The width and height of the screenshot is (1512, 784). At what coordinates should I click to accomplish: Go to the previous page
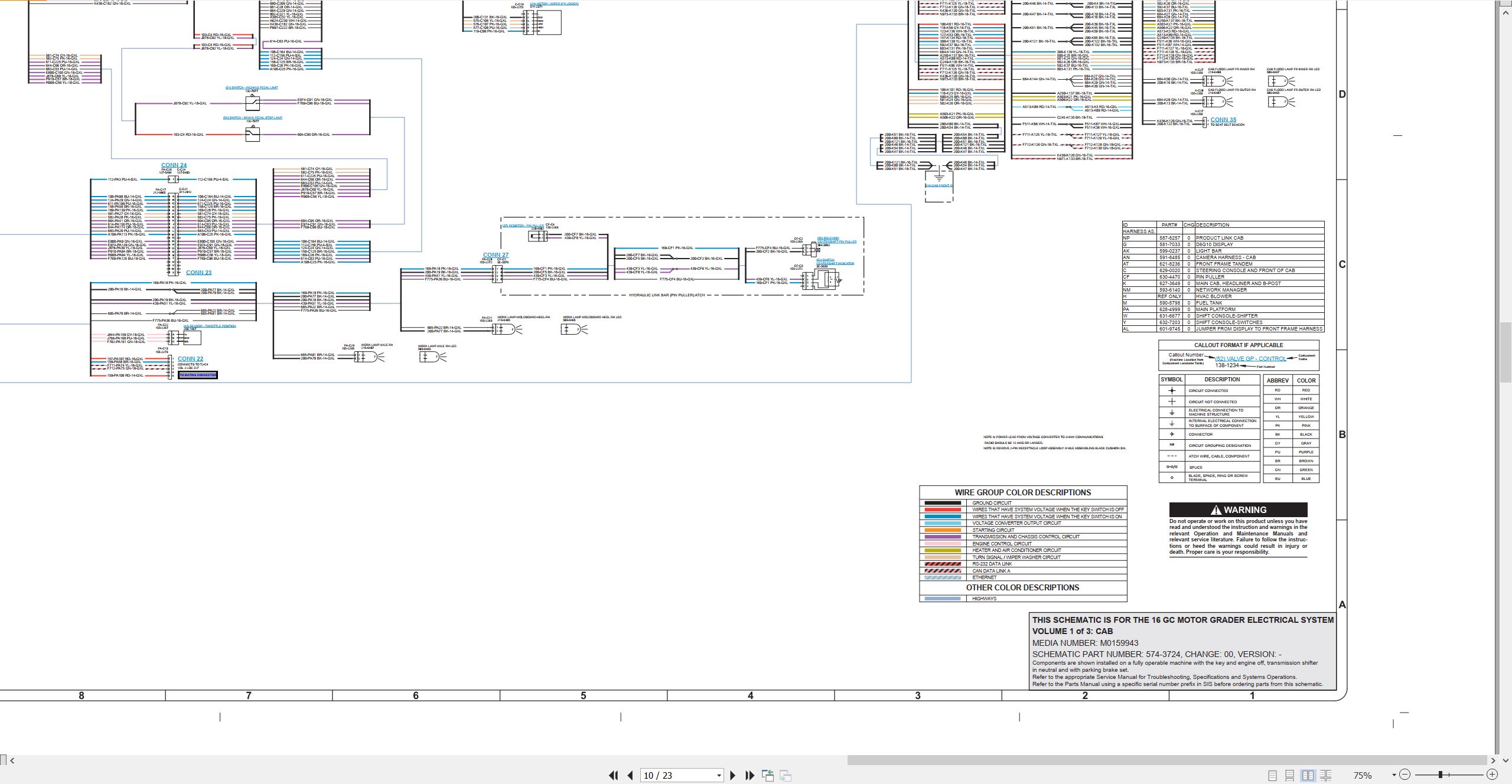pyautogui.click(x=630, y=775)
